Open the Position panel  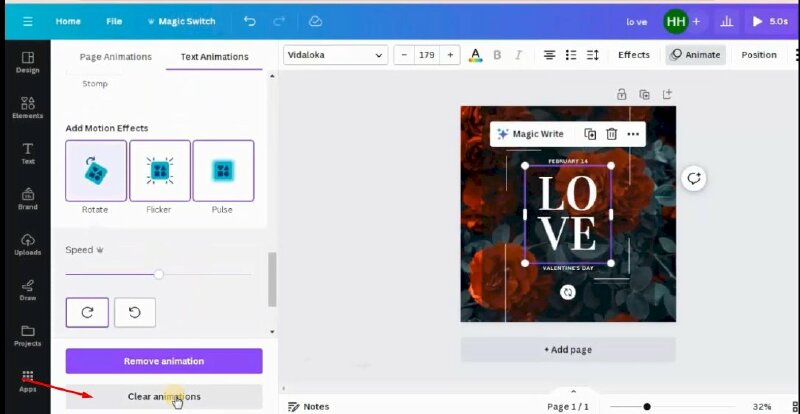click(759, 55)
